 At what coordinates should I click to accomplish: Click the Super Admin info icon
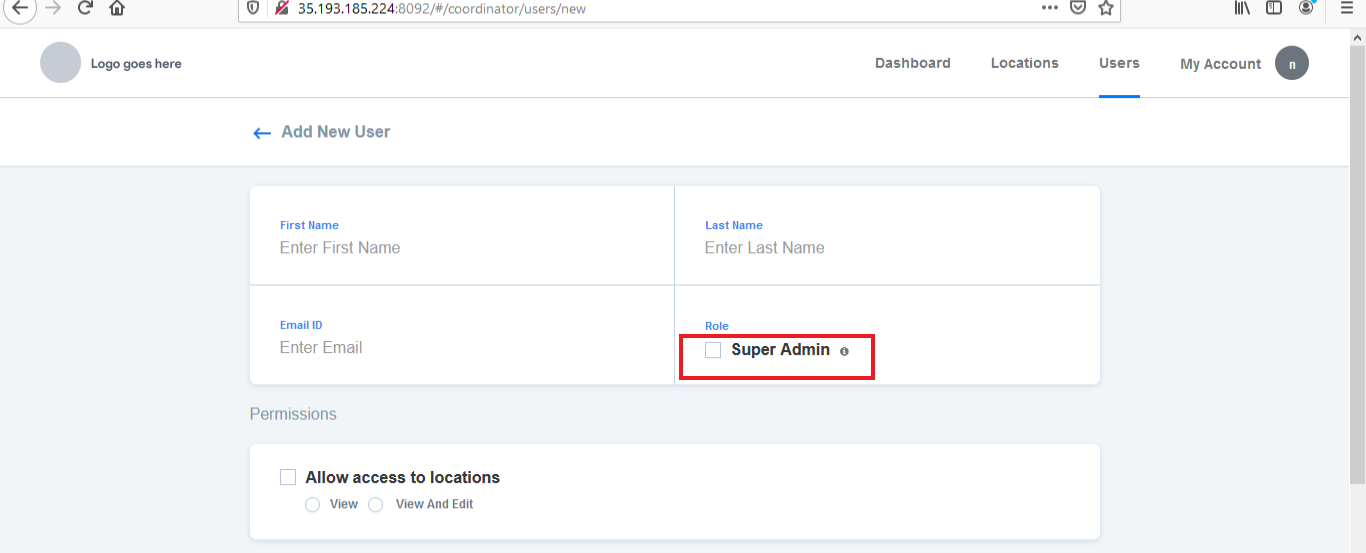click(844, 351)
